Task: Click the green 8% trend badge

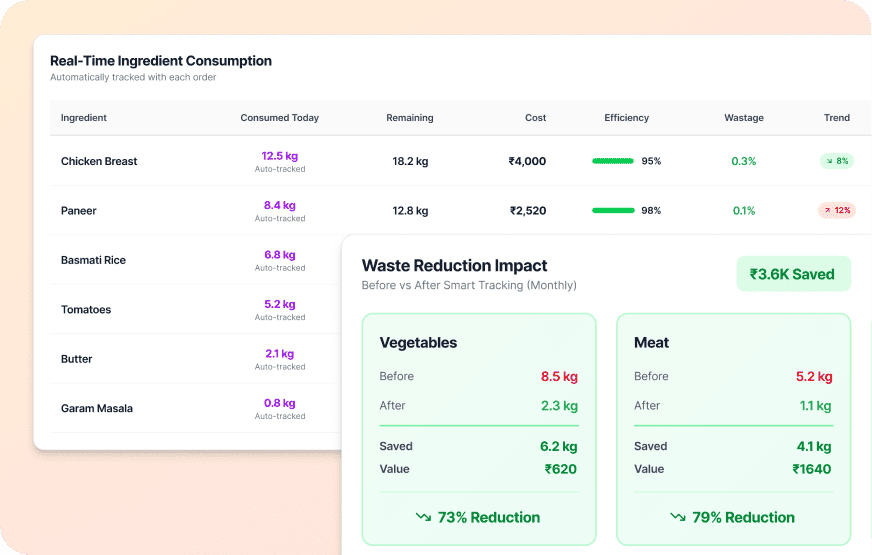Action: tap(836, 161)
